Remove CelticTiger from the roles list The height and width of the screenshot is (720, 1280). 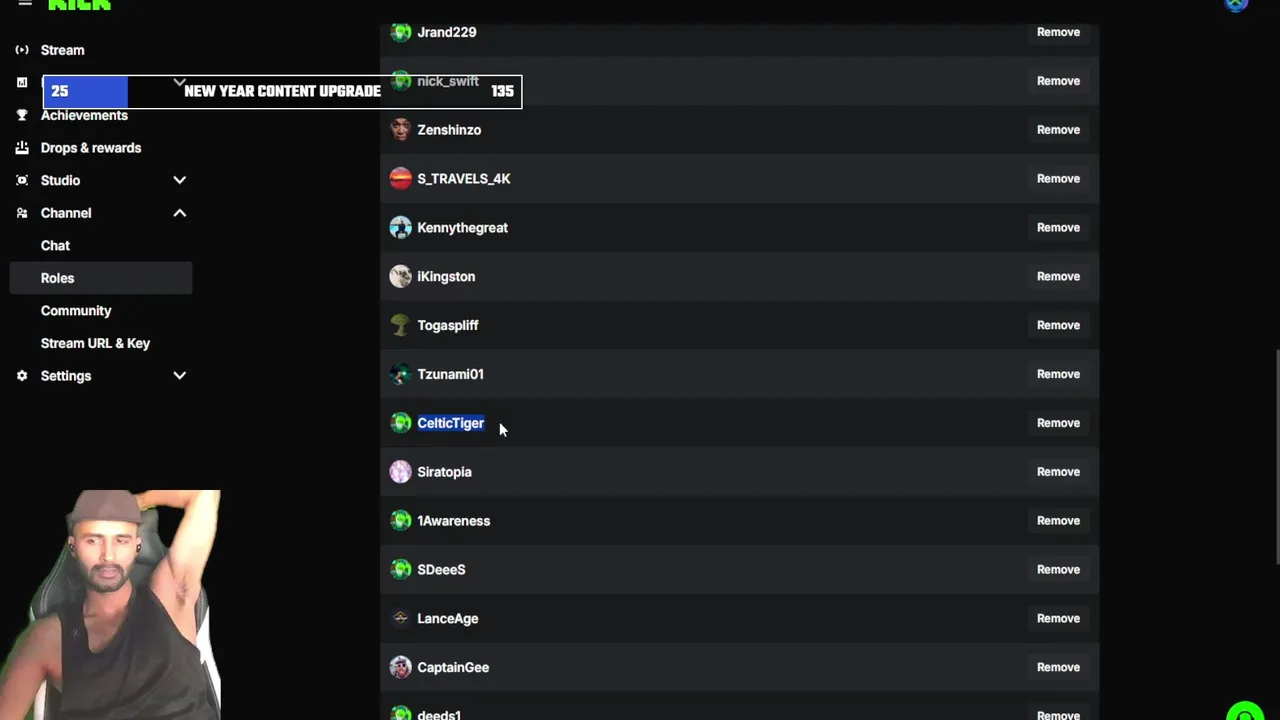point(1058,423)
